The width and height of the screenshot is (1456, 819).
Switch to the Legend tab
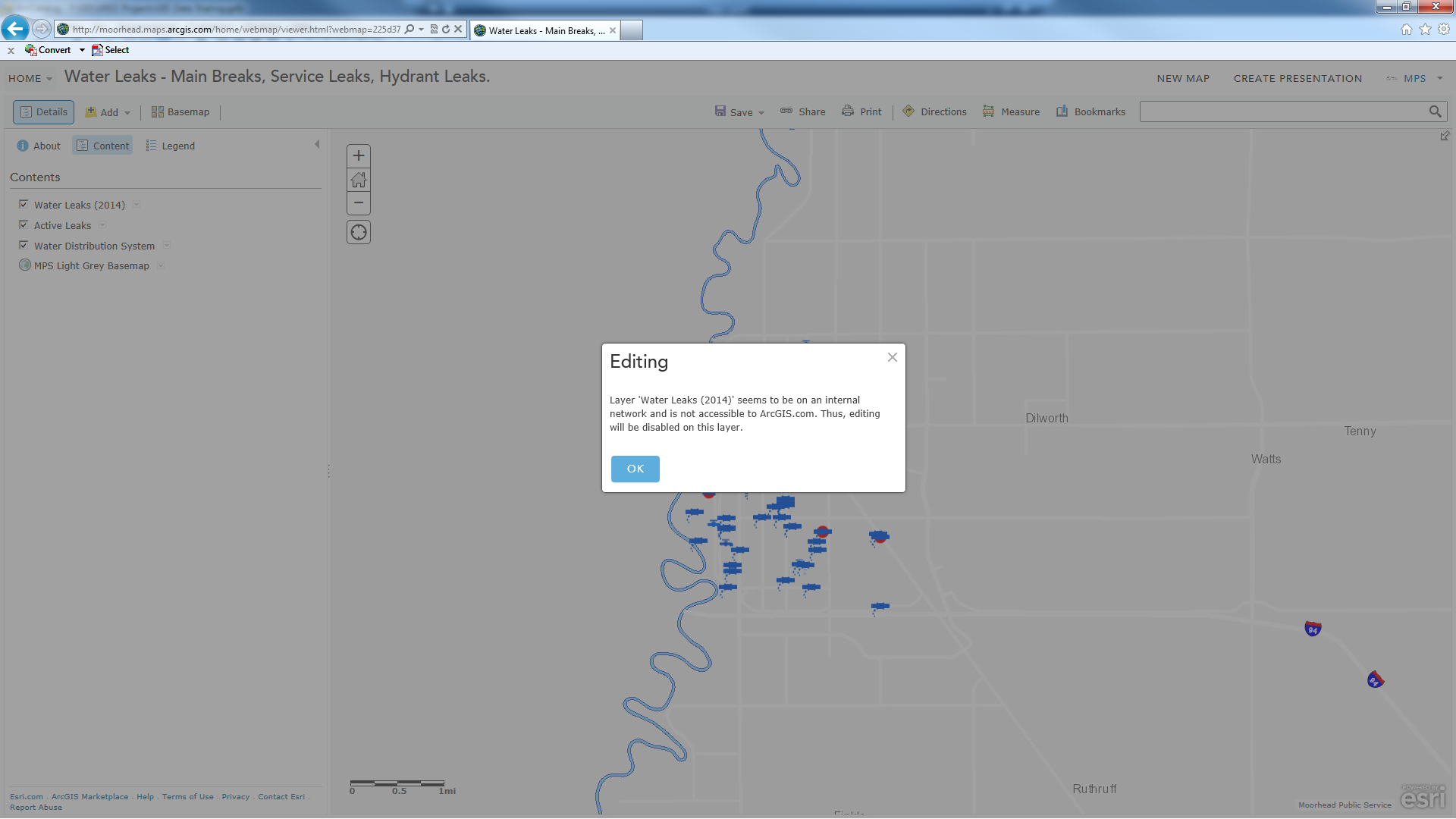(x=171, y=146)
